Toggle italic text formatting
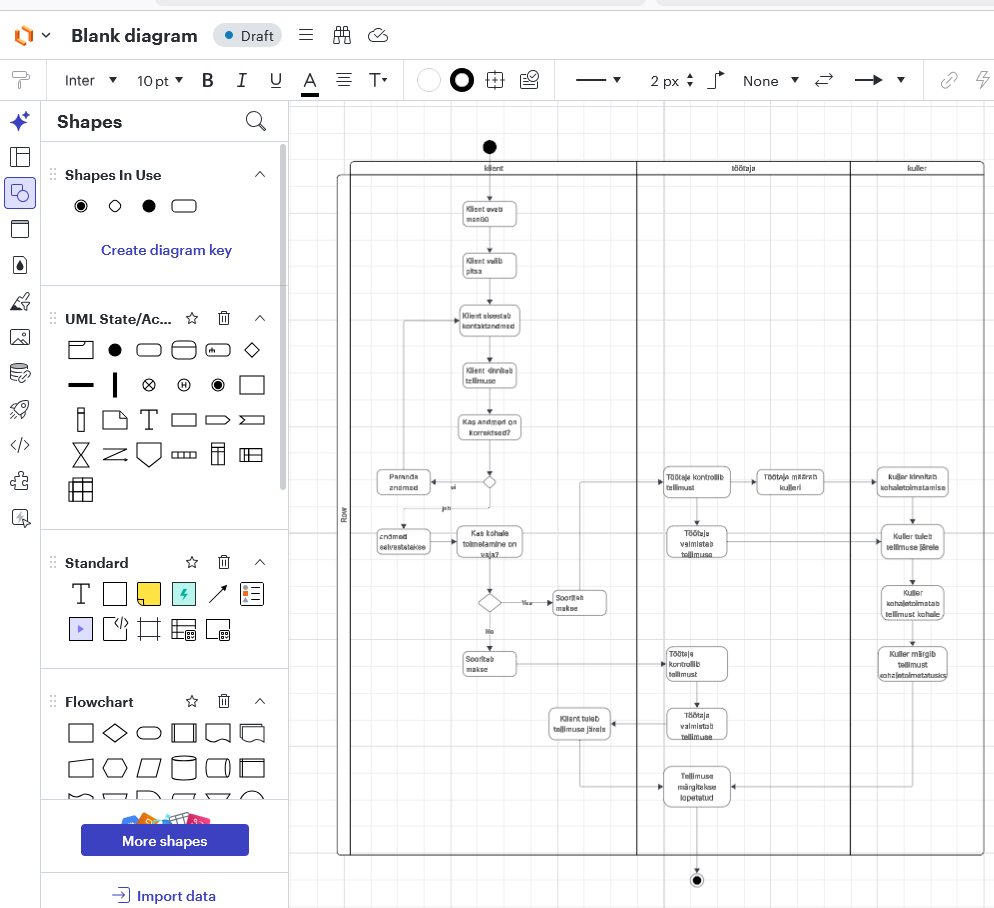 coord(241,80)
